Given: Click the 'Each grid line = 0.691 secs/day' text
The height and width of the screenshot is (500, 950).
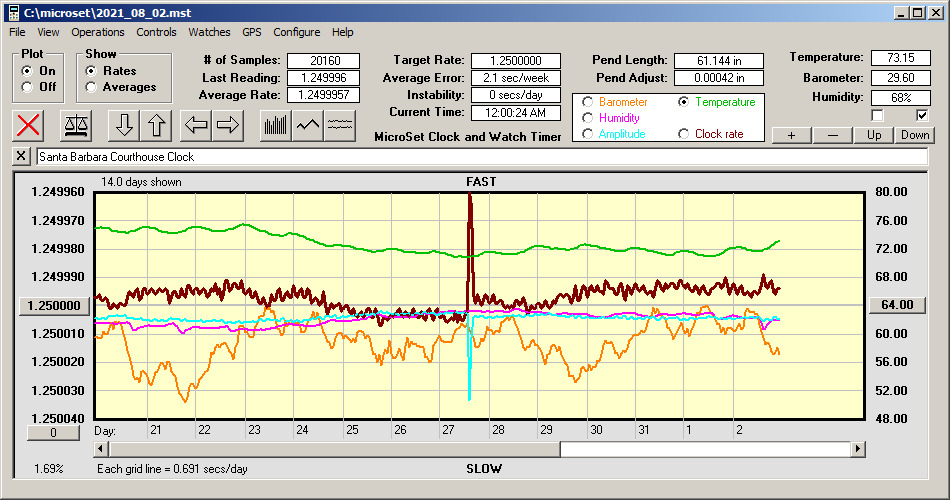Looking at the screenshot, I should tap(172, 468).
